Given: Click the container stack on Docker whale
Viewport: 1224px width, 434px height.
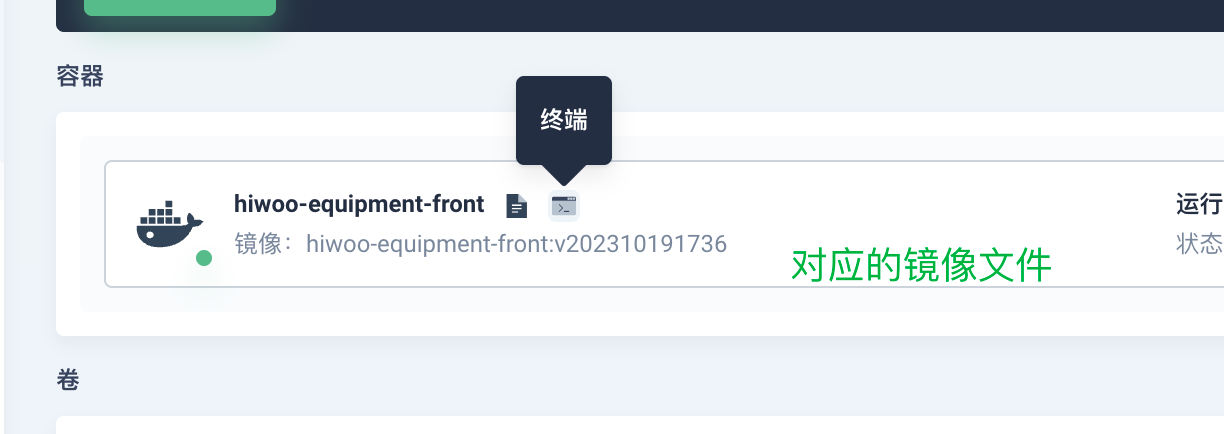Looking at the screenshot, I should tap(160, 212).
